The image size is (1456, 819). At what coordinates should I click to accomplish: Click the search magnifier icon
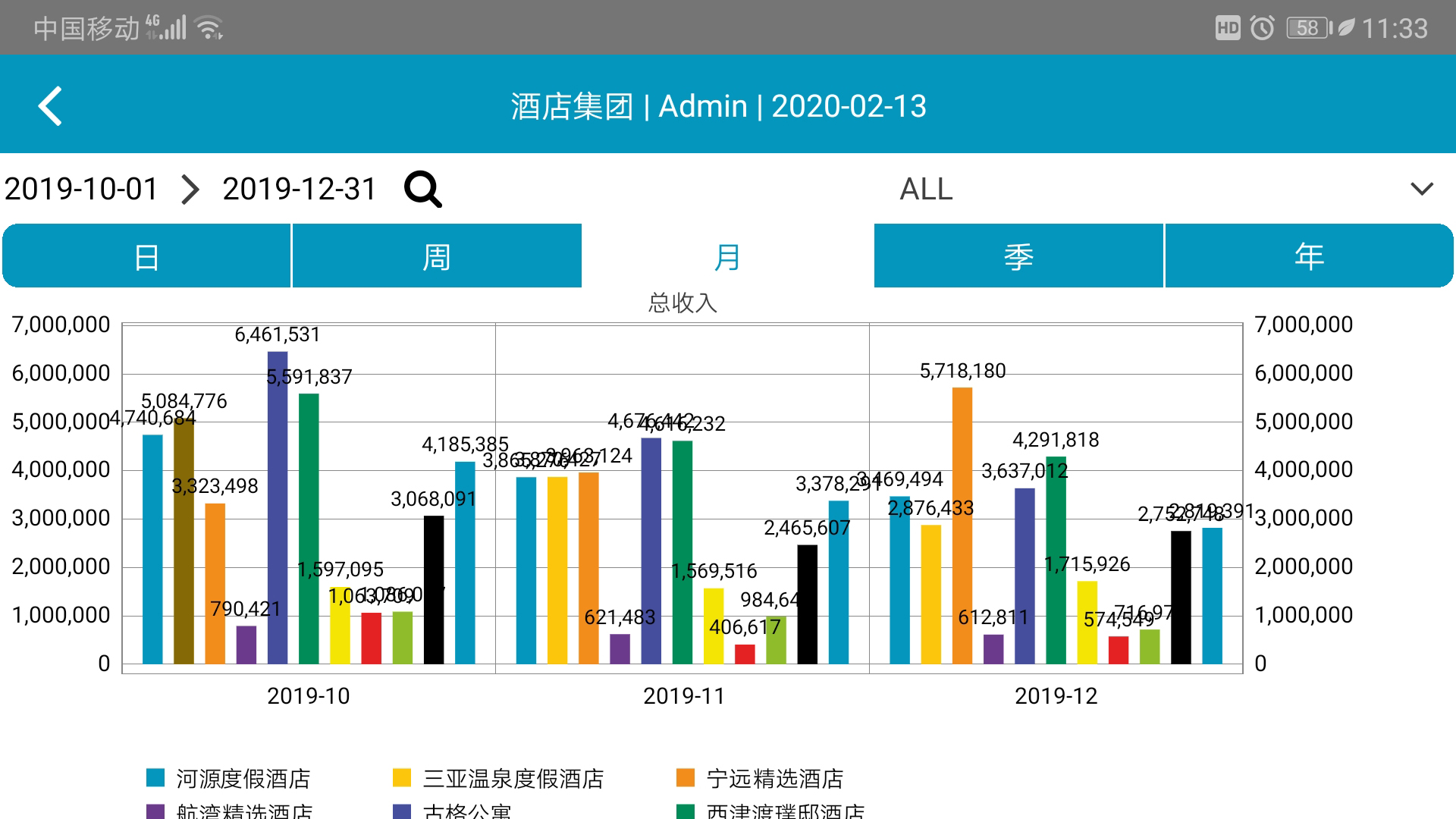422,189
